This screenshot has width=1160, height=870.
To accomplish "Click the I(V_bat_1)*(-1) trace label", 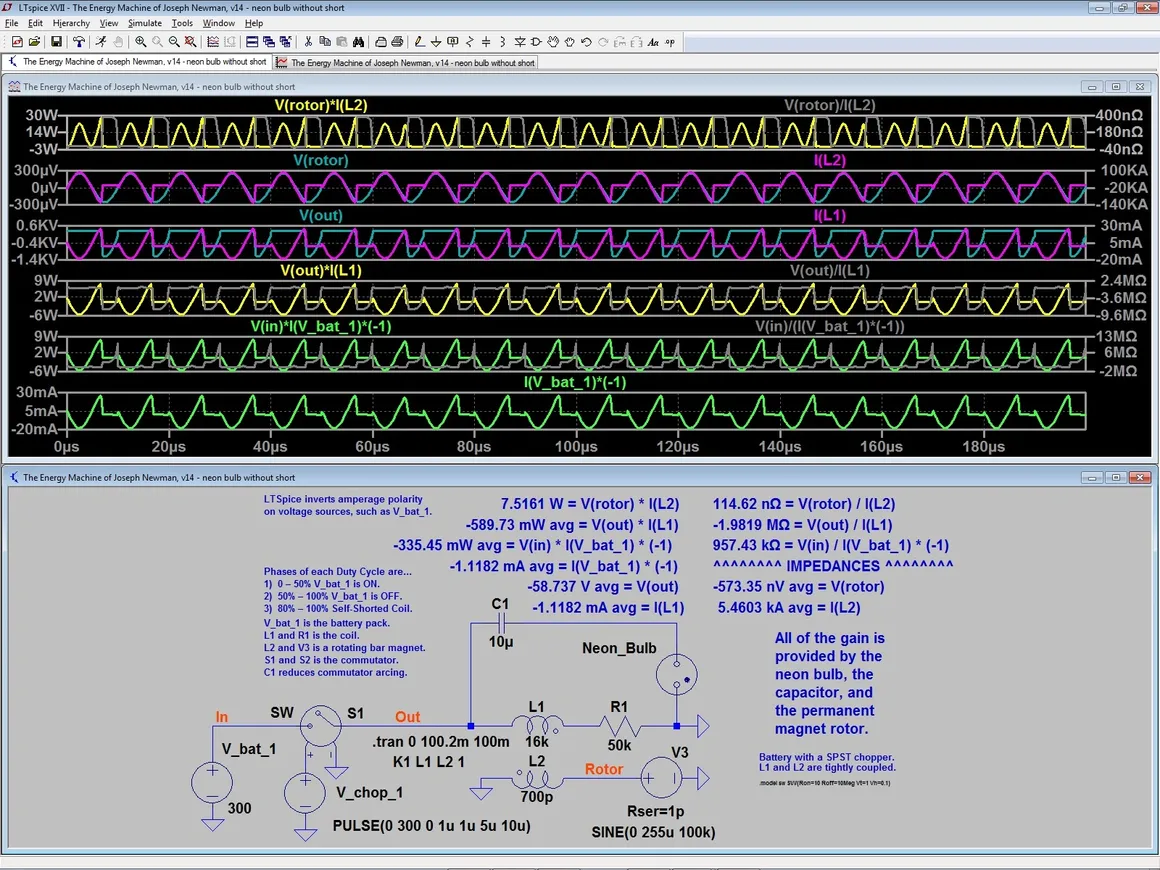I will 576,382.
